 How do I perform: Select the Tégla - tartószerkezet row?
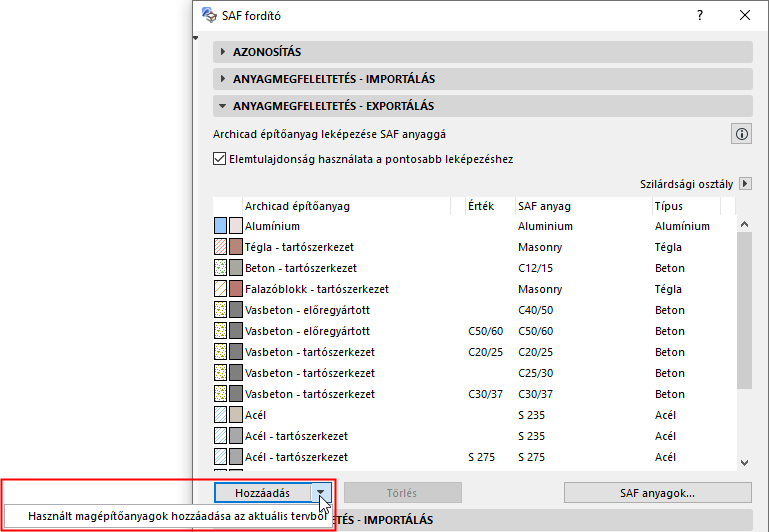(x=475, y=247)
